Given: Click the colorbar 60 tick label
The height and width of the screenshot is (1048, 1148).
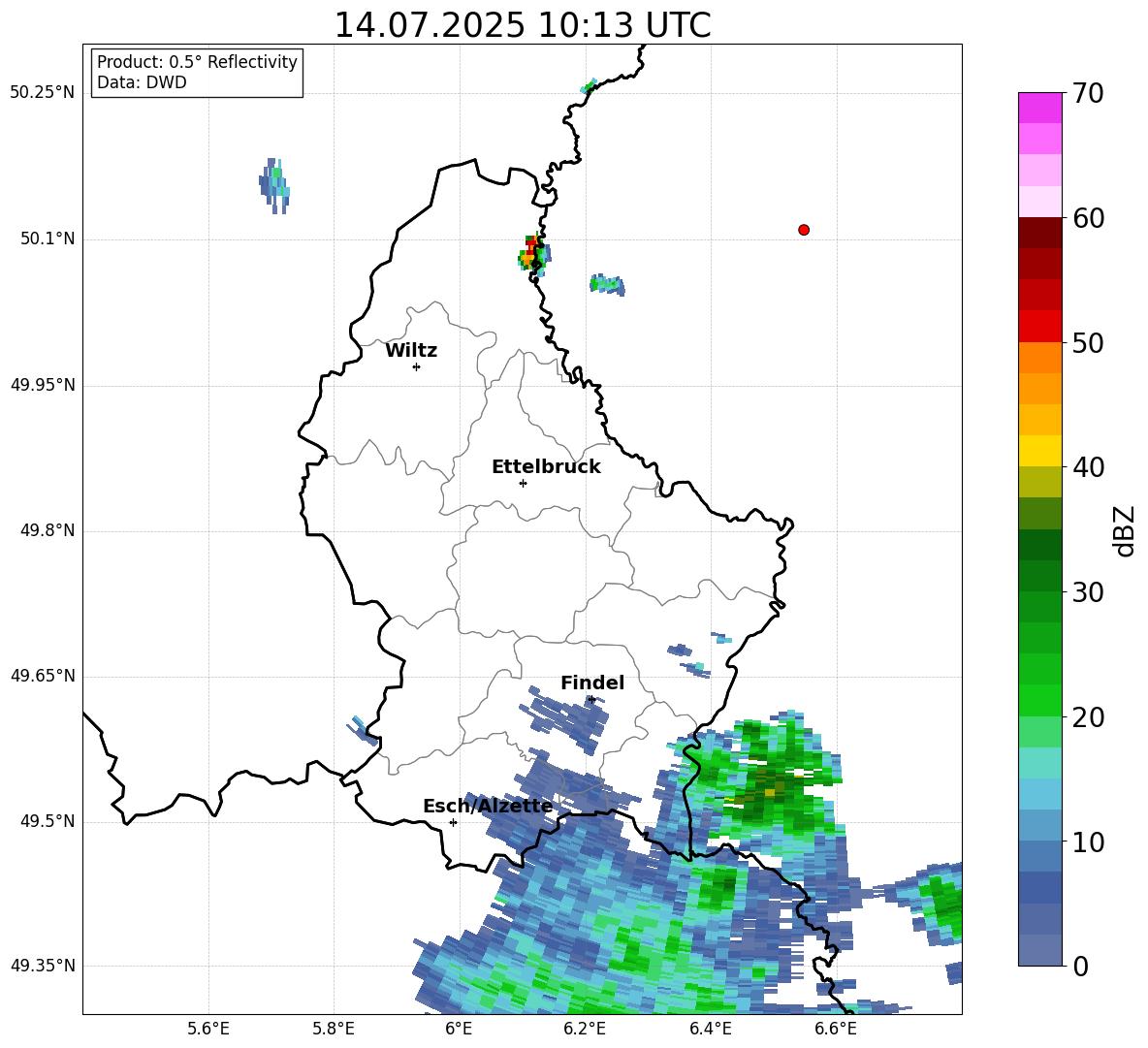Looking at the screenshot, I should click(1088, 218).
